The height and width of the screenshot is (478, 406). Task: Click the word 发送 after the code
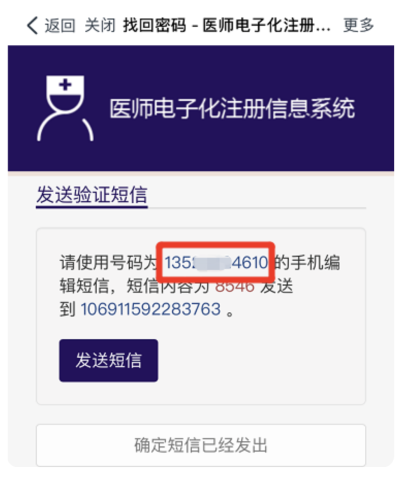pos(277,286)
